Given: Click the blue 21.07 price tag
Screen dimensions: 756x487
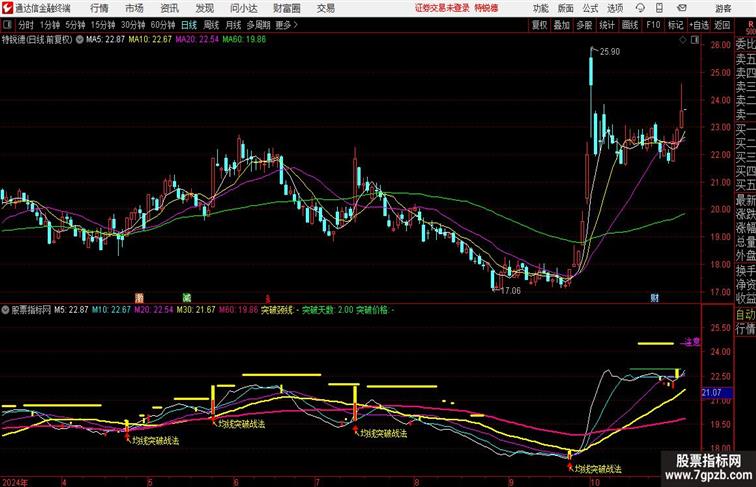Looking at the screenshot, I should click(x=716, y=393).
